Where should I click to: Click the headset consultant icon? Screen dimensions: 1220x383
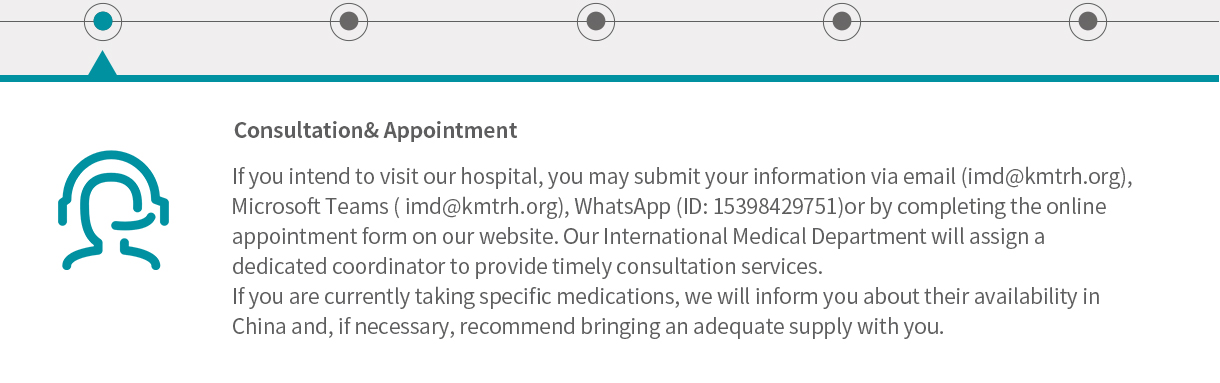(x=113, y=210)
